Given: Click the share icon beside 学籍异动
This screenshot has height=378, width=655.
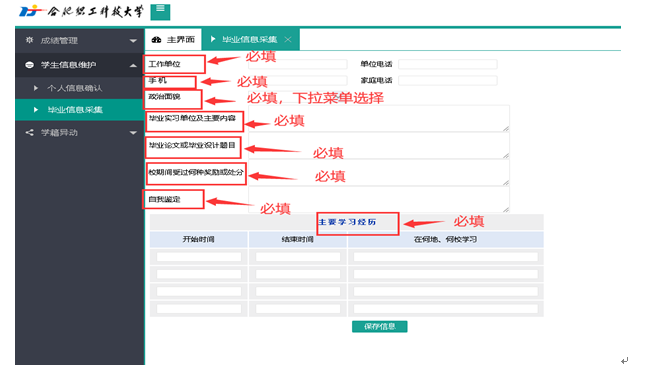Looking at the screenshot, I should pos(29,132).
